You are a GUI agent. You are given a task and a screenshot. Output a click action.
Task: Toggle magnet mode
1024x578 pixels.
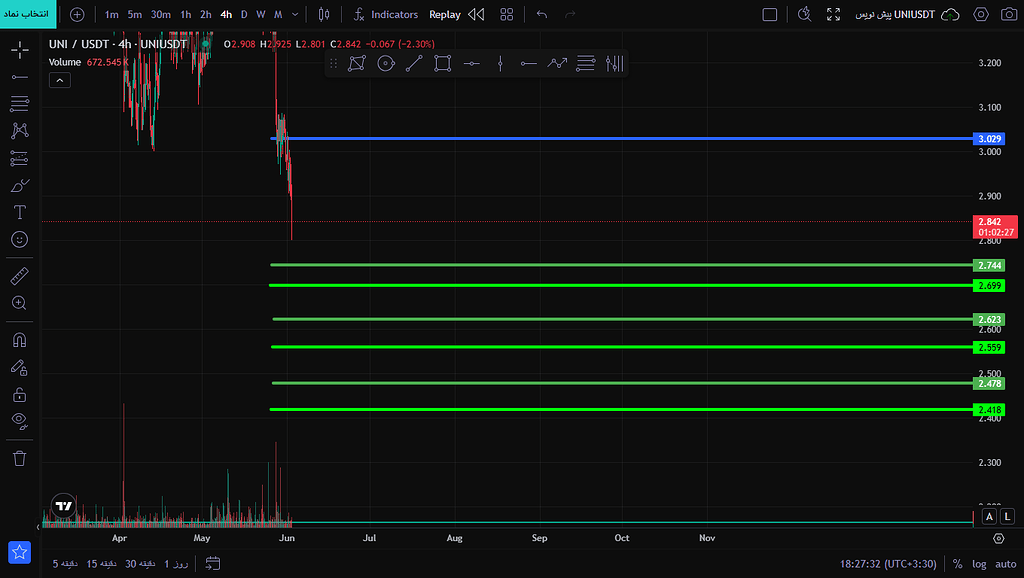[20, 340]
